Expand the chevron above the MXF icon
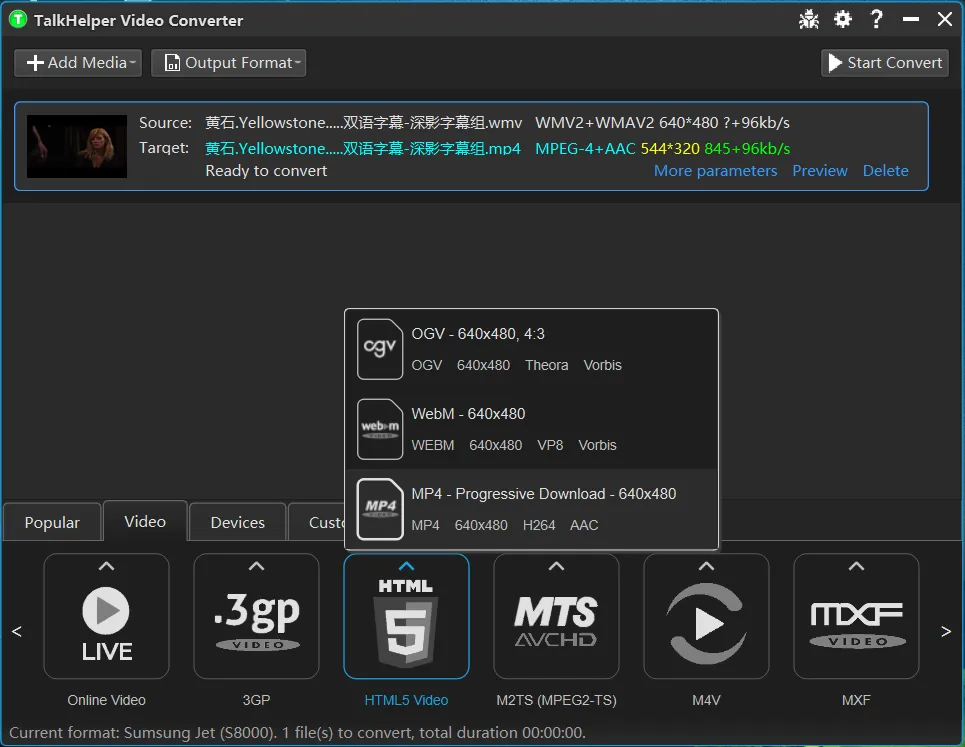The image size is (965, 747). 856,566
